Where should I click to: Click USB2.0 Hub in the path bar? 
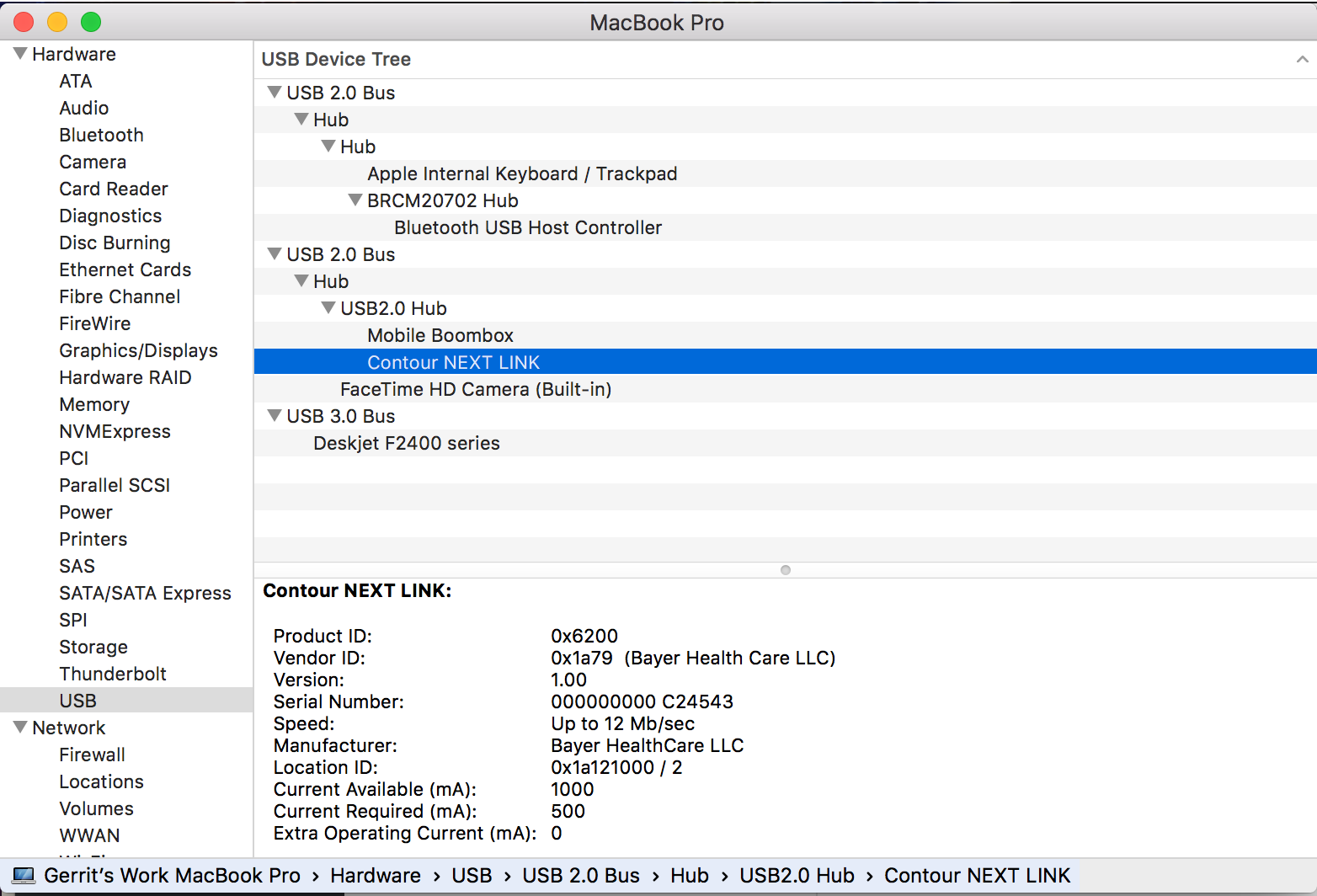(797, 876)
